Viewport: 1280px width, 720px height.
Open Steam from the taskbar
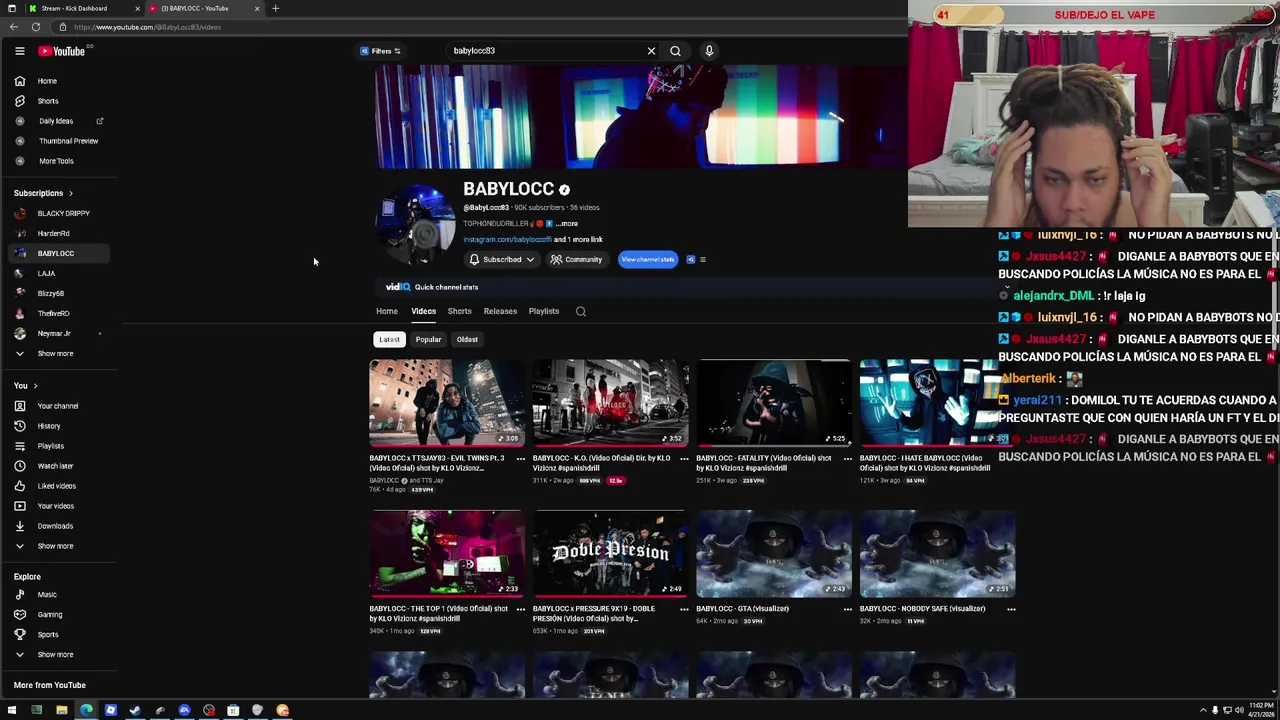(x=135, y=711)
